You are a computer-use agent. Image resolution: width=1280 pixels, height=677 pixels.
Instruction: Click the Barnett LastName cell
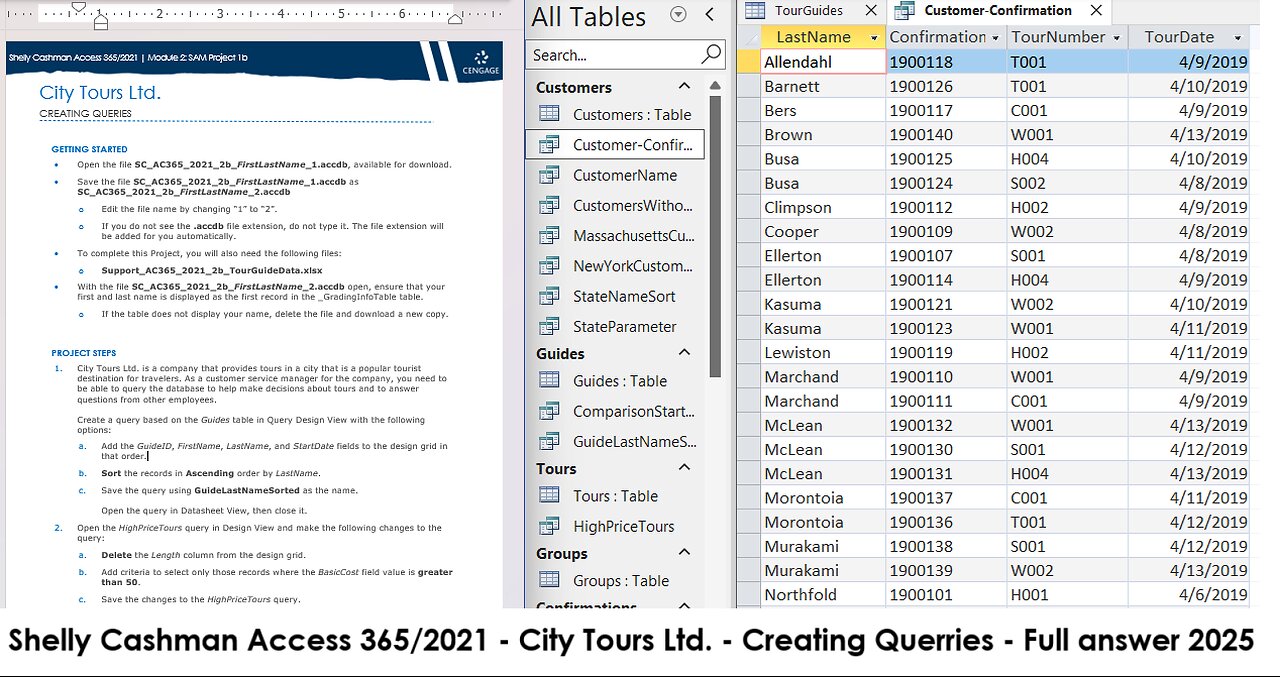click(x=823, y=86)
